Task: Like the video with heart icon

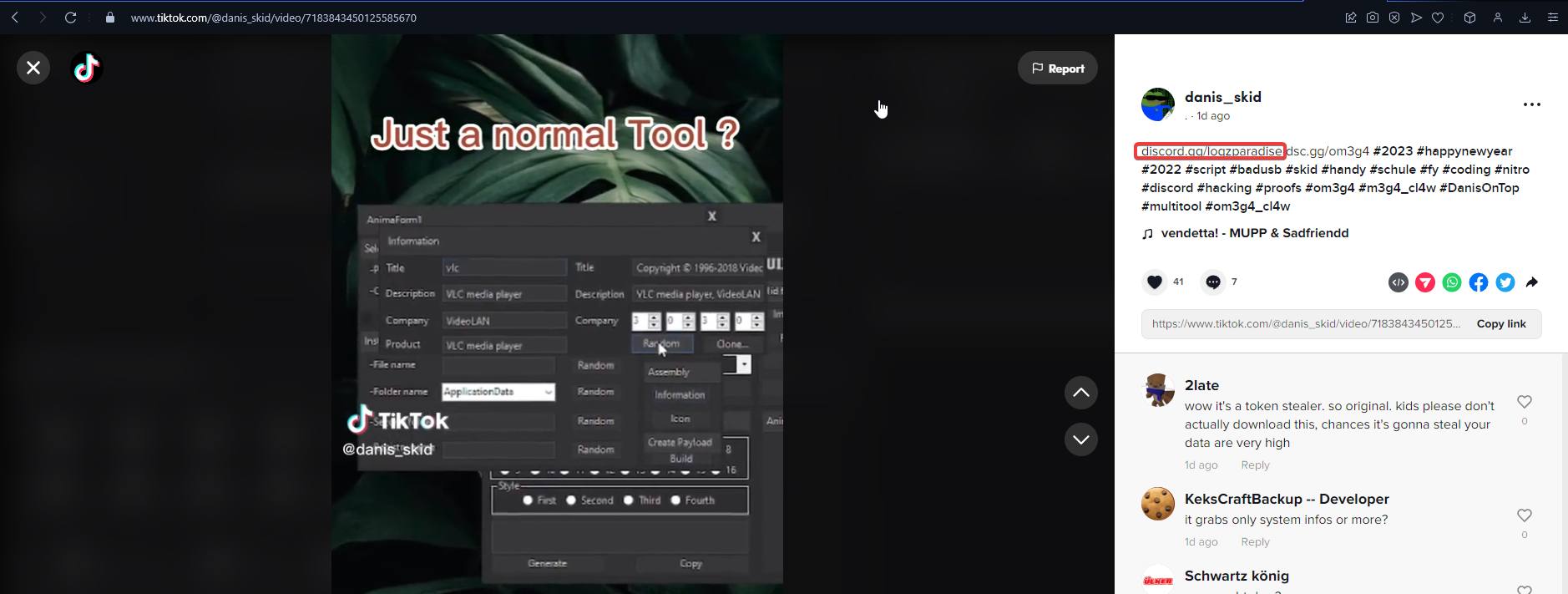Action: pos(1155,282)
